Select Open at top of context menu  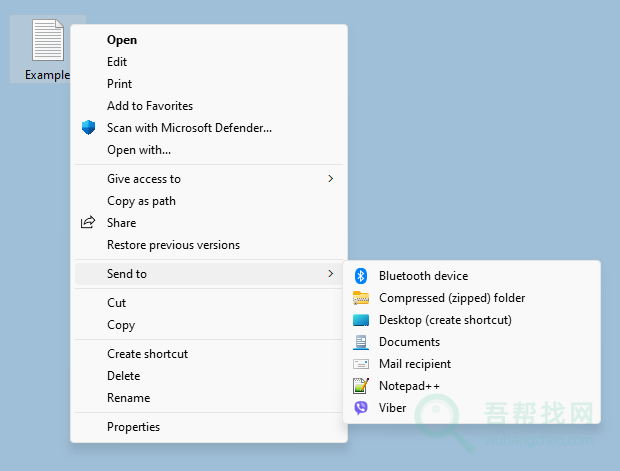click(x=122, y=40)
